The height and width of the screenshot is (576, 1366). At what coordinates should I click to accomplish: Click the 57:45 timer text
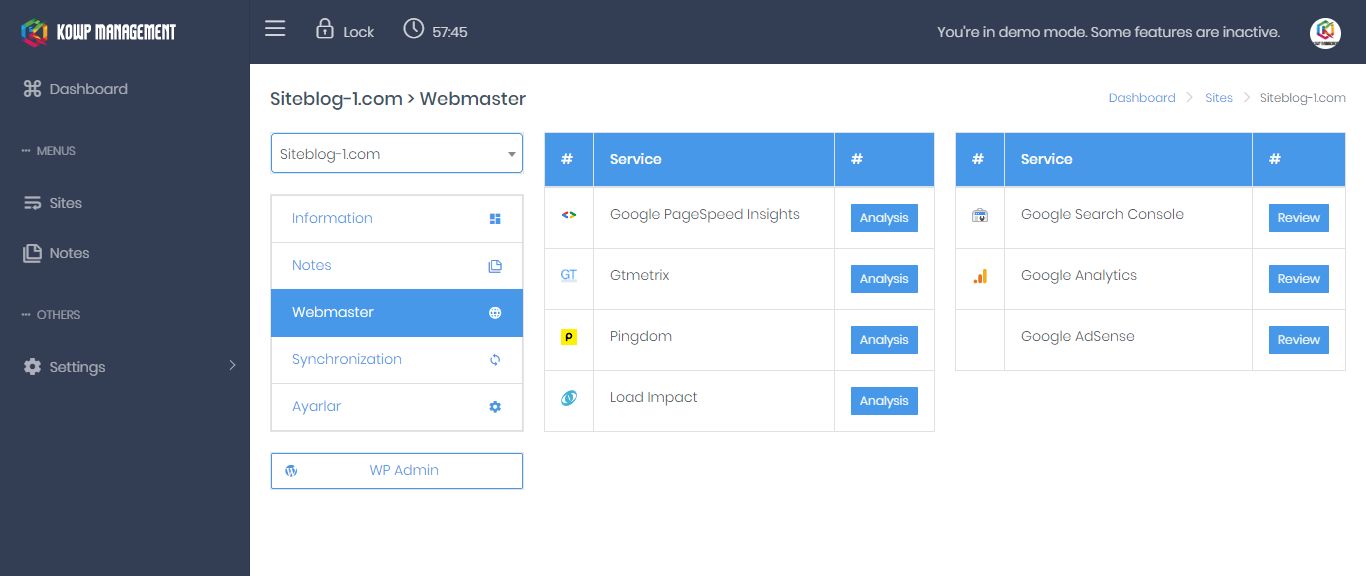tap(450, 32)
